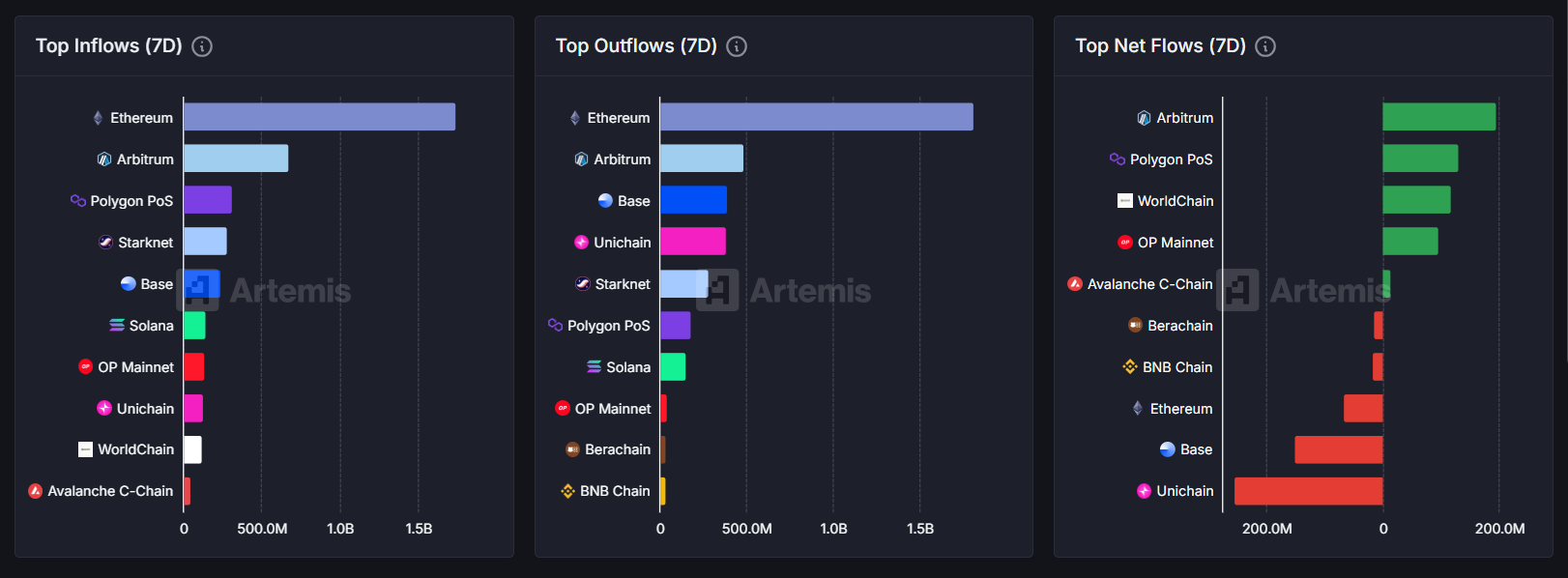Image resolution: width=1568 pixels, height=578 pixels.
Task: Click the info icon beside Top Inflows (7D)
Action: [x=202, y=46]
